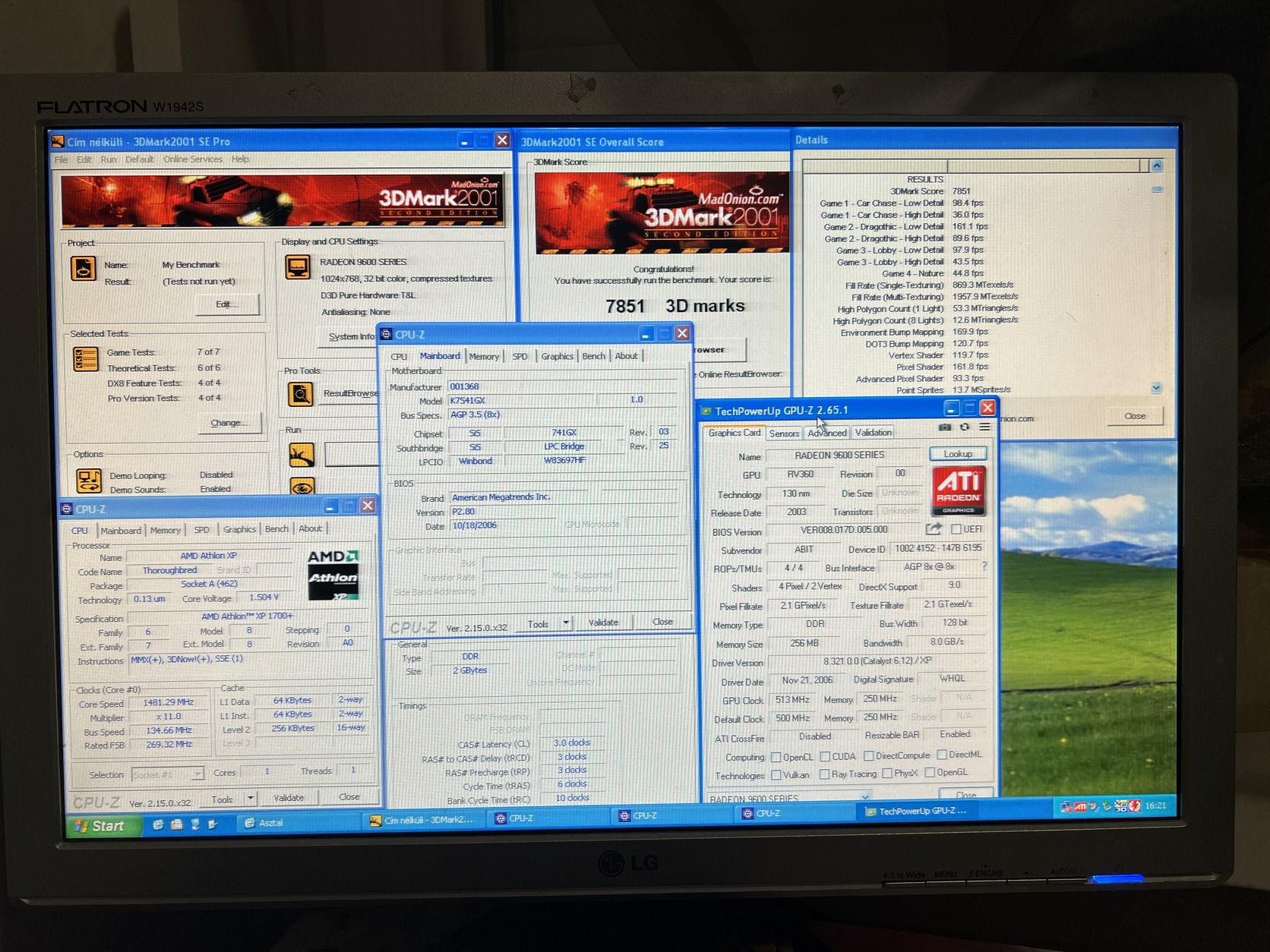Open the Start menu
This screenshot has width=1270, height=952.
coord(103,826)
